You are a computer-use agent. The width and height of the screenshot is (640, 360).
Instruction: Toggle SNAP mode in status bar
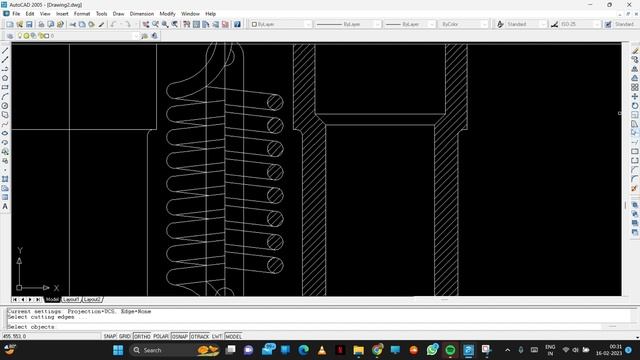109,336
